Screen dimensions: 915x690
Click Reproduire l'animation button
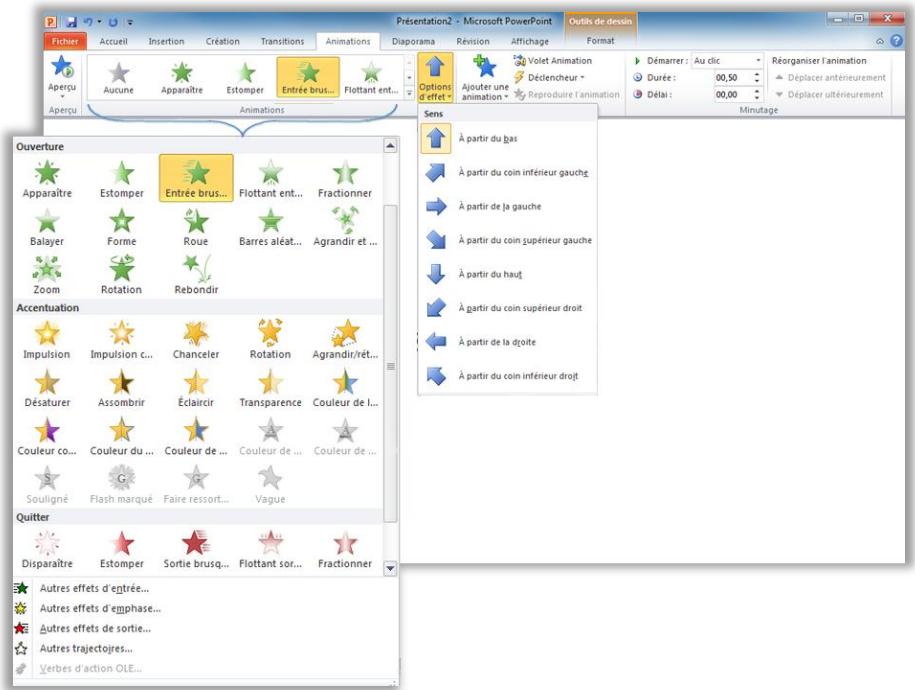tap(567, 95)
